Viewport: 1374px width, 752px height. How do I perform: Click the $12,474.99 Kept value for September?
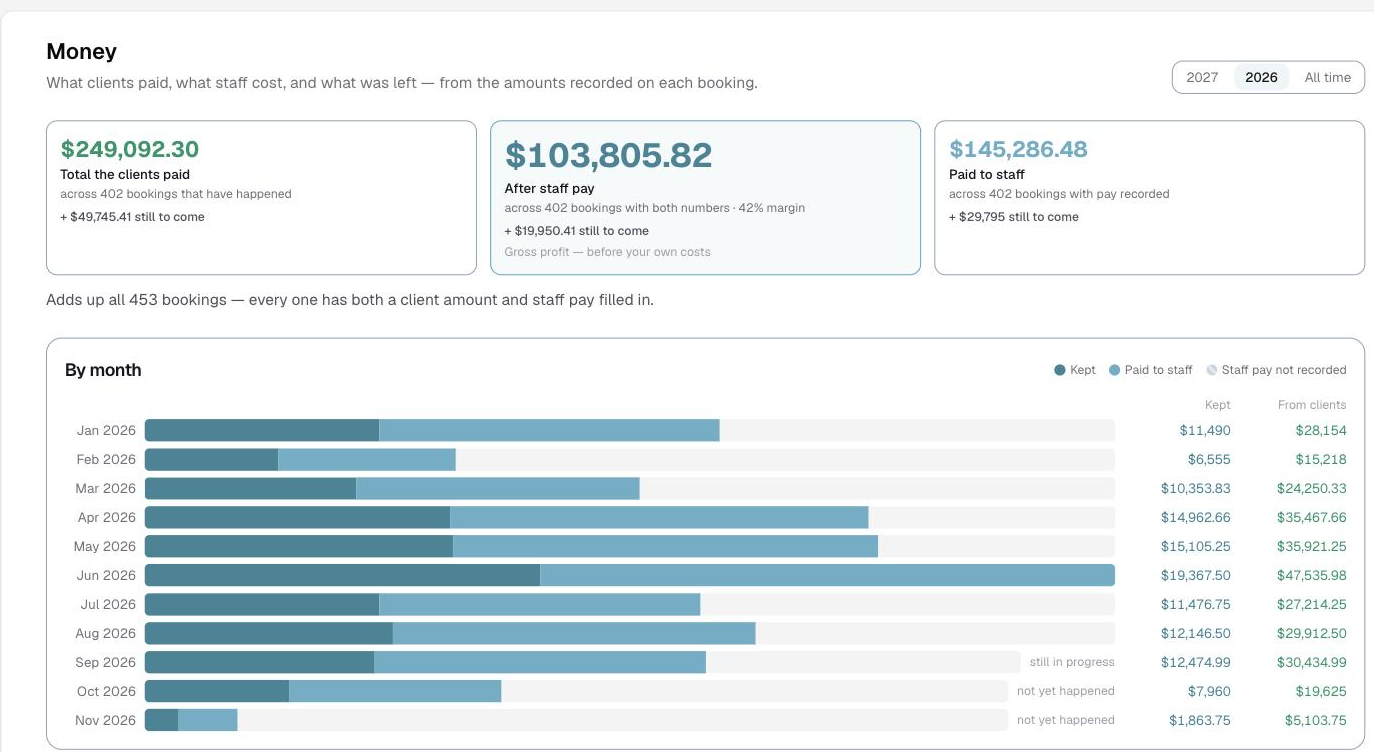(x=1196, y=662)
